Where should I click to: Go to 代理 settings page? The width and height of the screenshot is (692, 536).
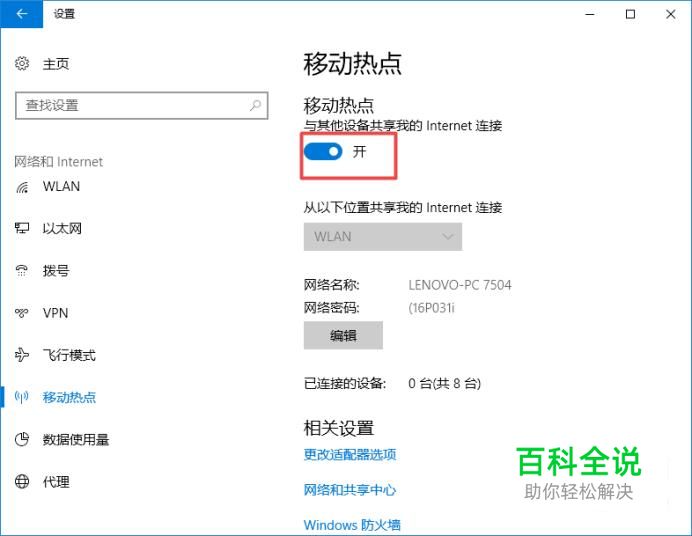(56, 482)
